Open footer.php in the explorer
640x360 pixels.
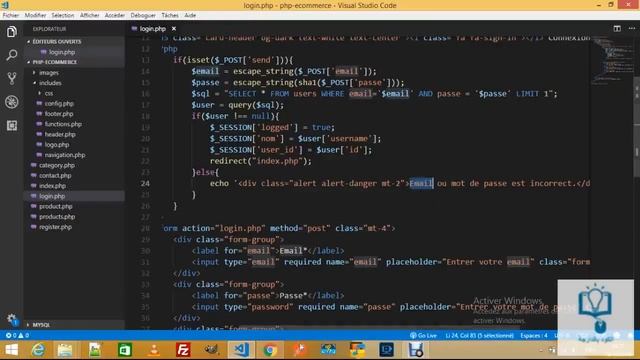pos(59,114)
